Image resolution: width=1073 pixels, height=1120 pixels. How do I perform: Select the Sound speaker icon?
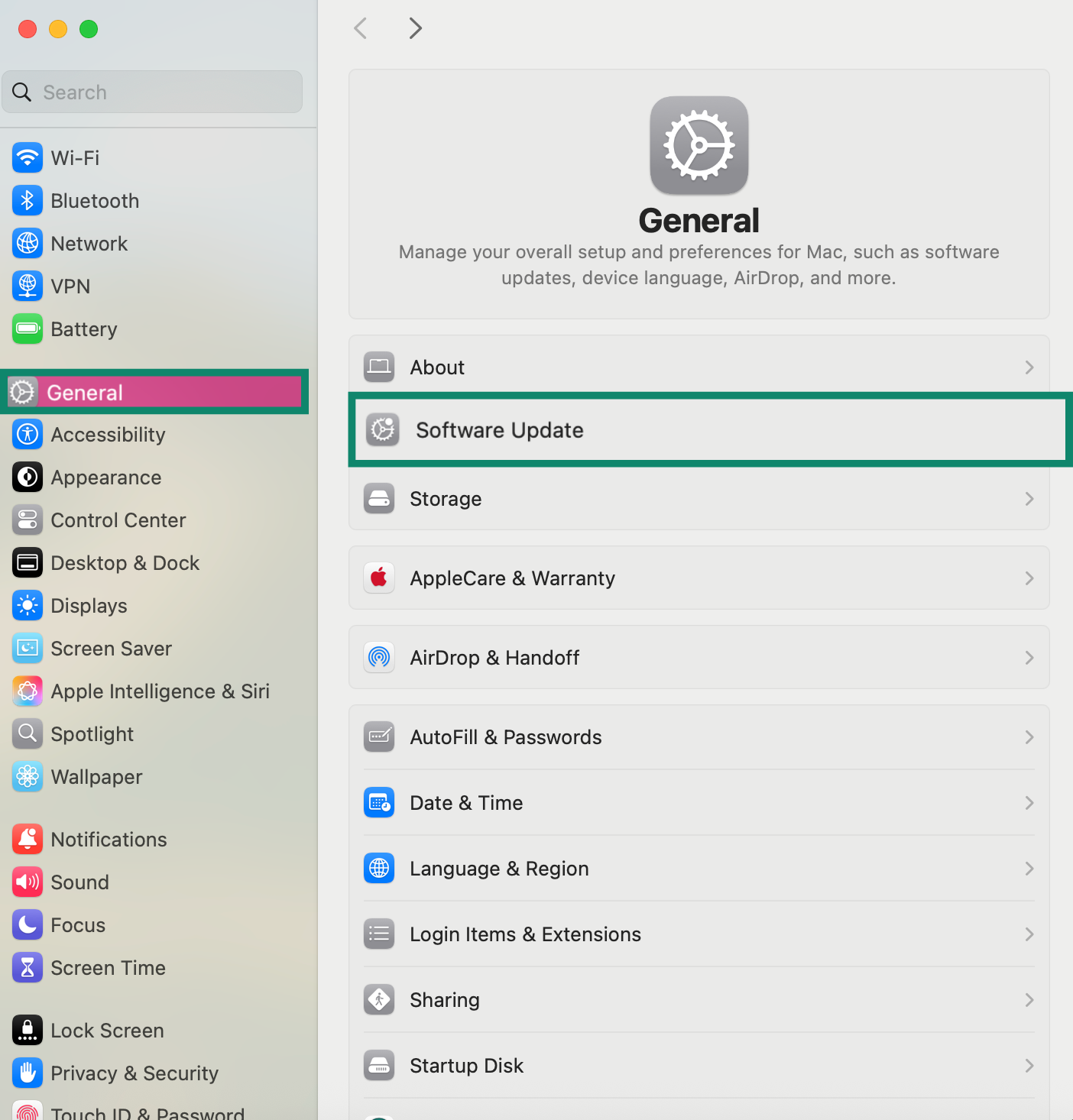point(28,882)
